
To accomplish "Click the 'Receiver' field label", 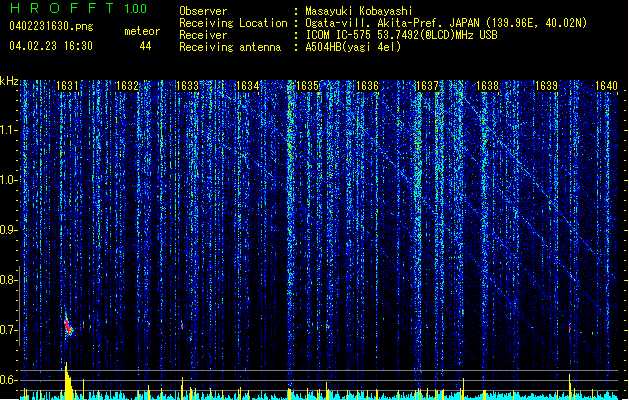I will pyautogui.click(x=203, y=35).
